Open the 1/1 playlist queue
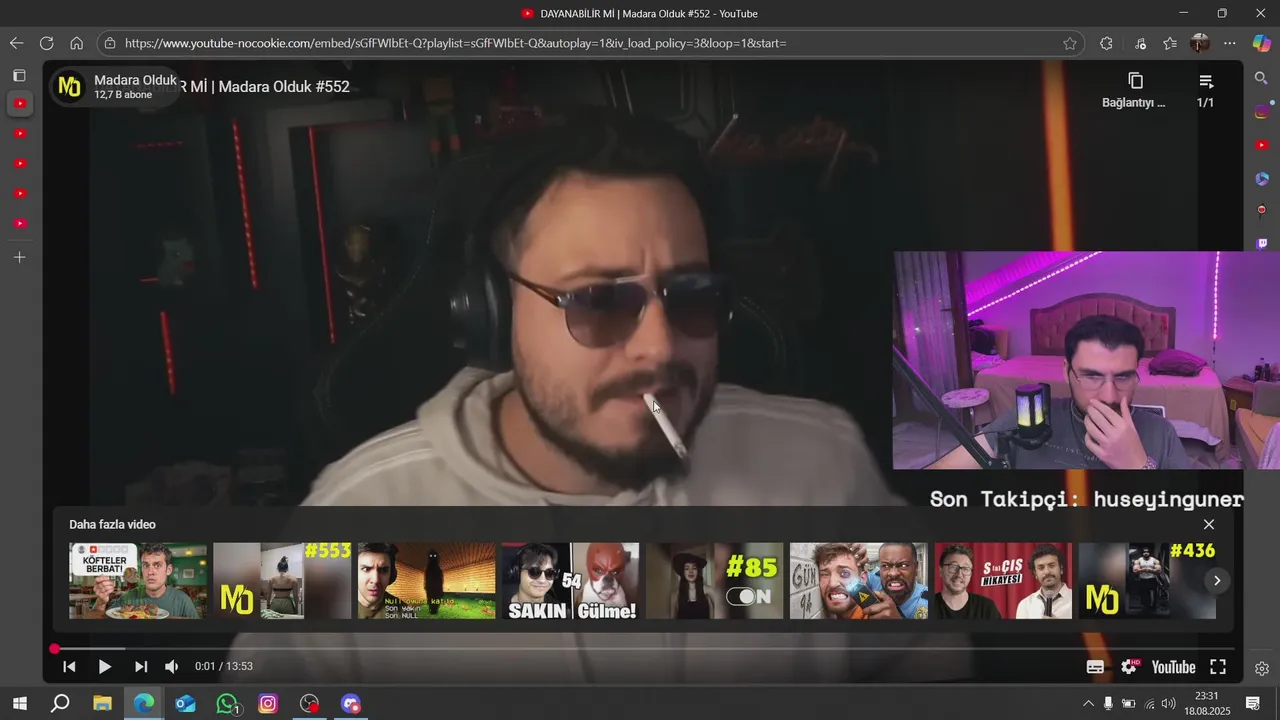 [1206, 88]
